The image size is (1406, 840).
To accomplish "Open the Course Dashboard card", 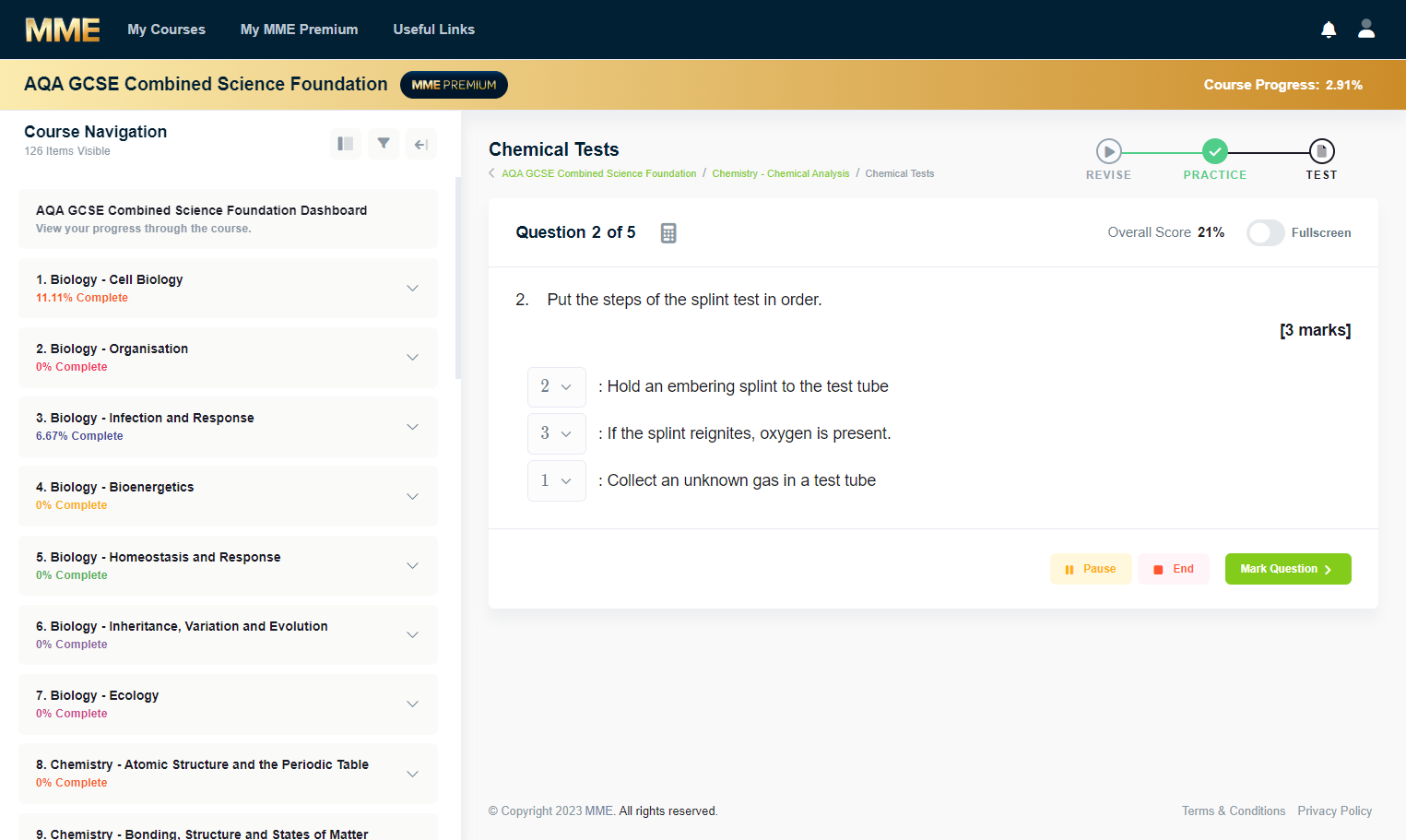I will point(229,219).
